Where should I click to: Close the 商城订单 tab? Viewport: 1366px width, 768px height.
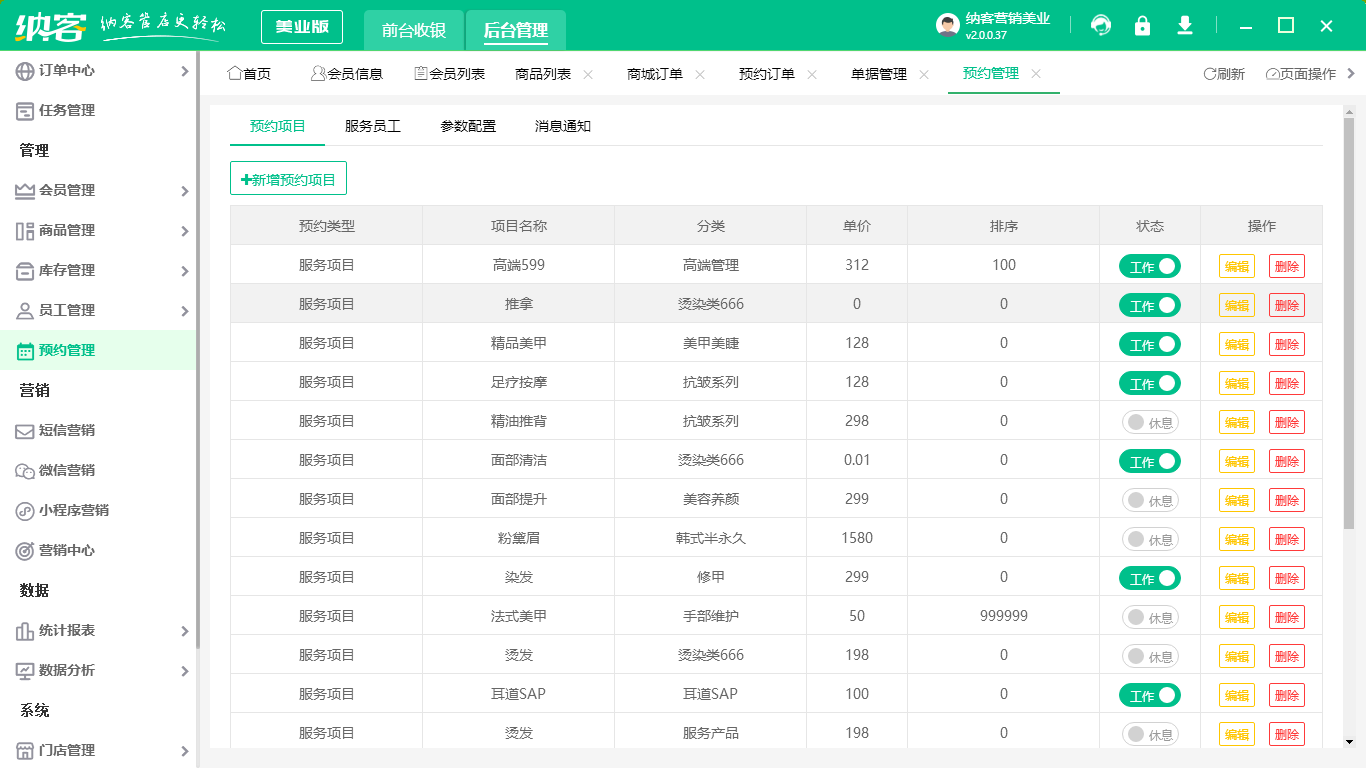(700, 74)
